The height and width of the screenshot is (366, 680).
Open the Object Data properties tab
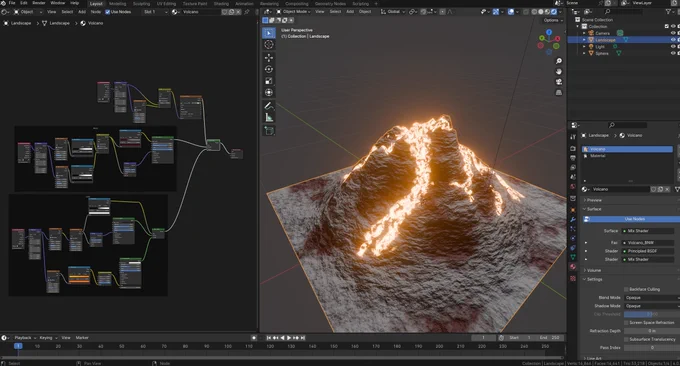(573, 257)
